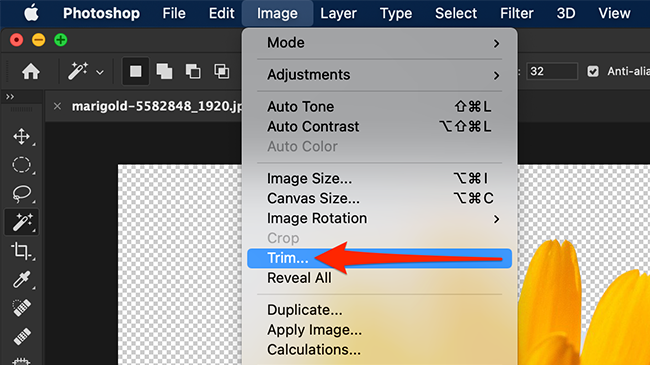Choose Trim from the Image menu

point(379,258)
